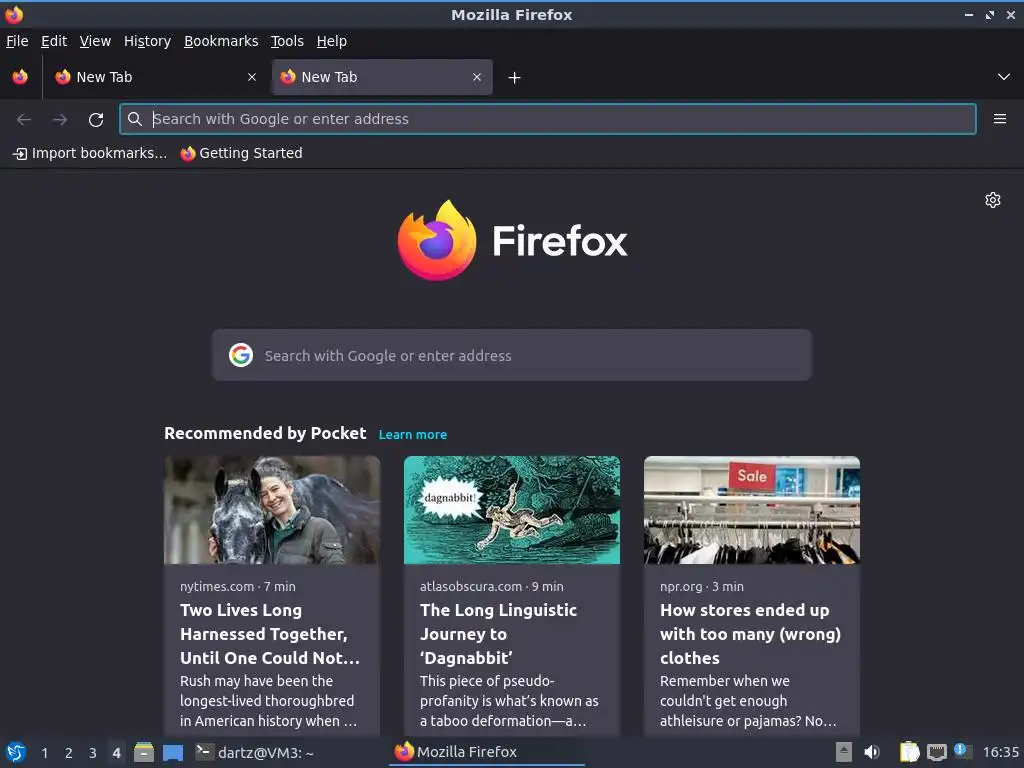Open the View menu
Screen dimensions: 1024x768
[x=95, y=41]
